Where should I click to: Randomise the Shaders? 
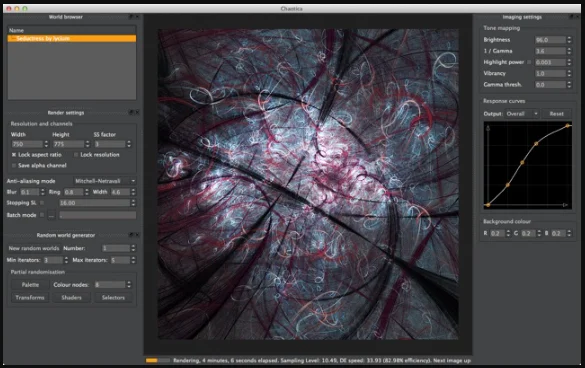71,297
